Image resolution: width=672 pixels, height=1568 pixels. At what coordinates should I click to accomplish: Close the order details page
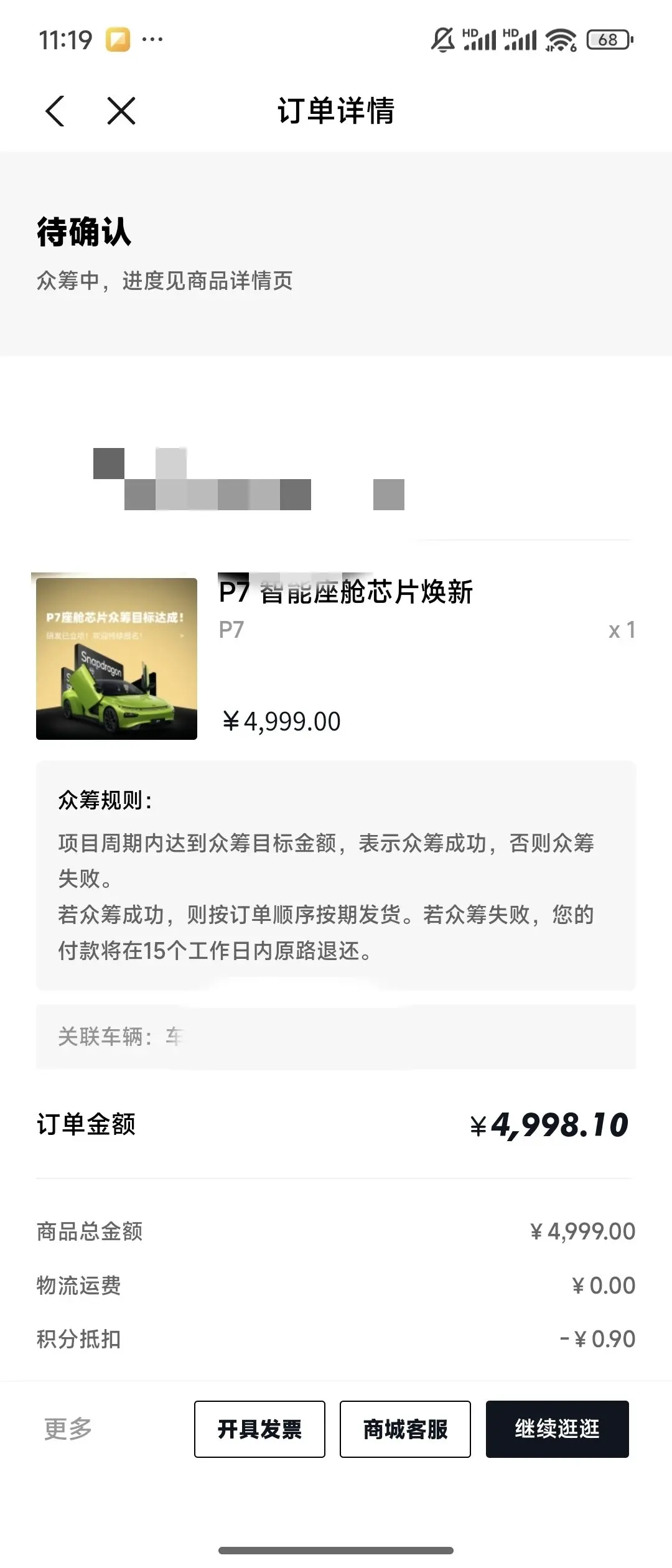121,111
